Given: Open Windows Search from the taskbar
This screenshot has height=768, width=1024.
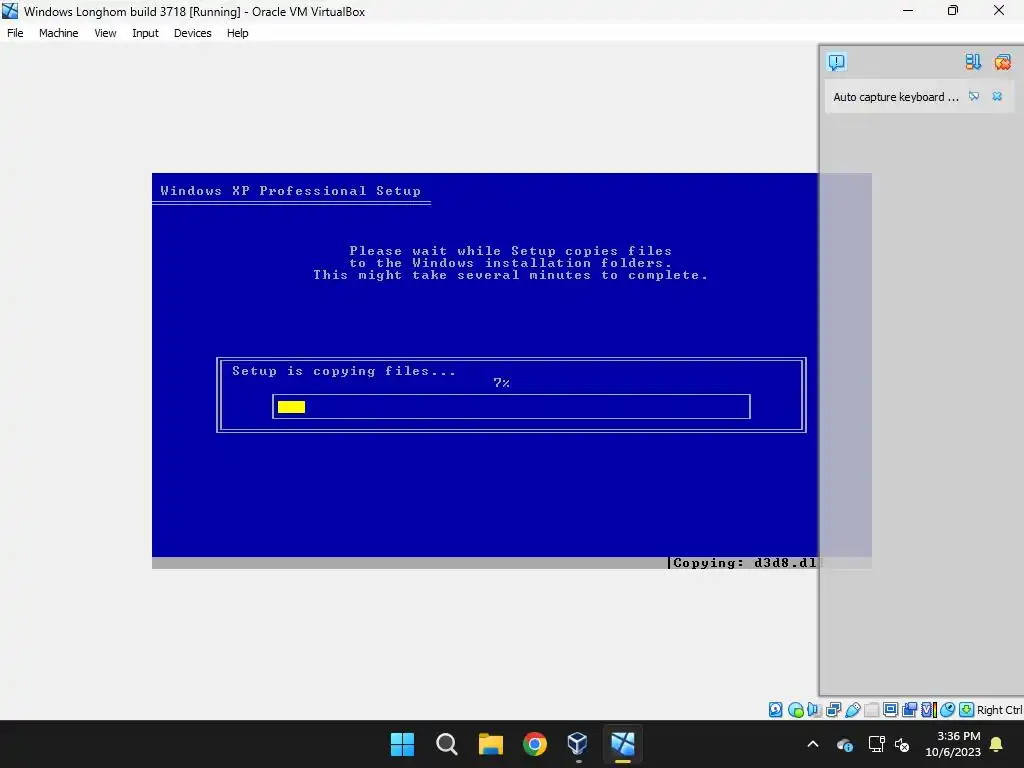Looking at the screenshot, I should click(x=447, y=744).
